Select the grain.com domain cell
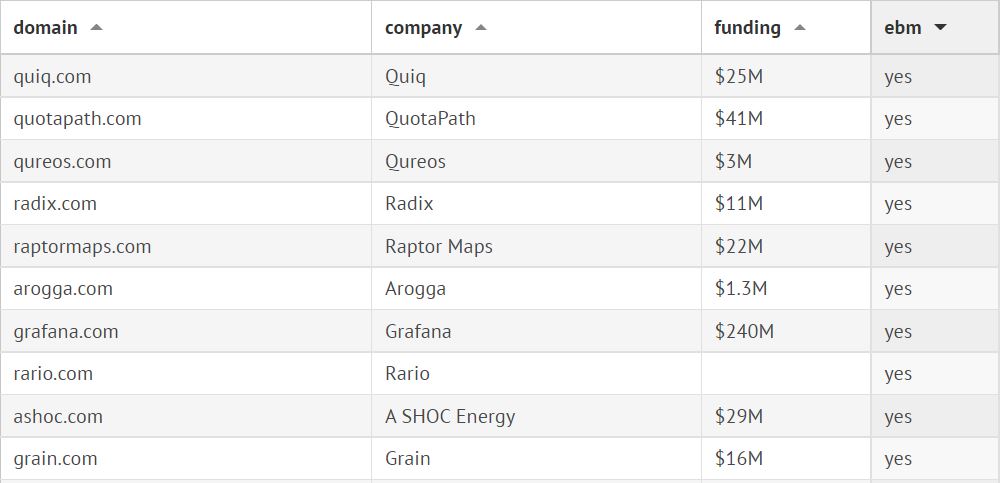Screen dimensions: 1001x483 [56, 459]
